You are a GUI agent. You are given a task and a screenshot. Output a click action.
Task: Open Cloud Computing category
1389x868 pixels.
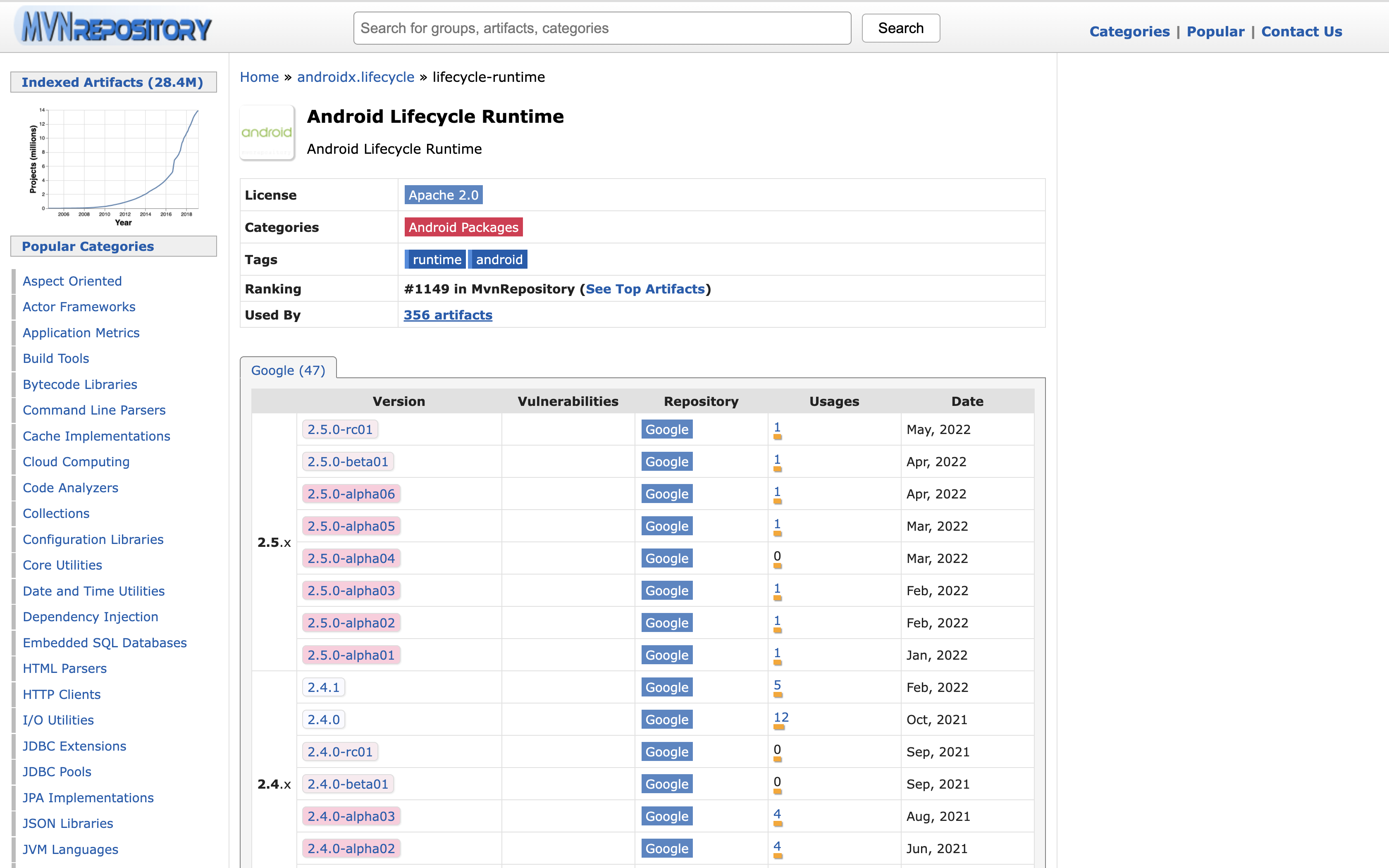76,462
